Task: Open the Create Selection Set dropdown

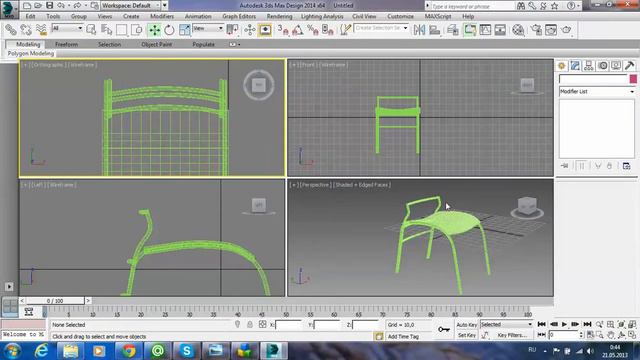Action: pos(381,28)
